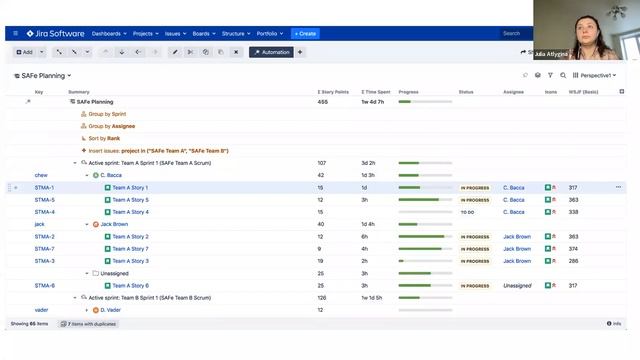Open the Issues menu

coord(176,33)
